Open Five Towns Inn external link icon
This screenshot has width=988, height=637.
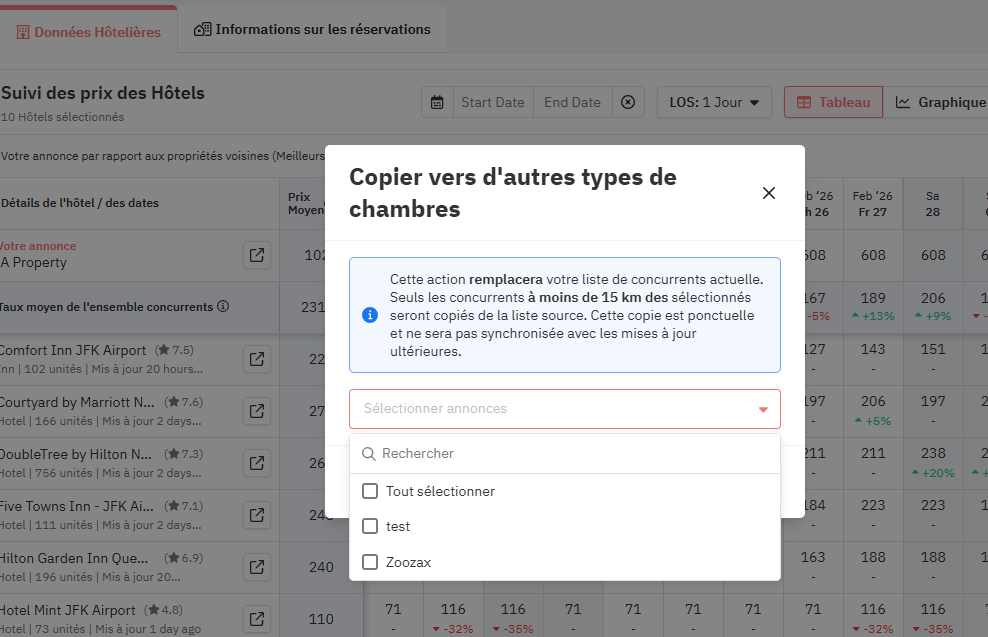point(257,515)
